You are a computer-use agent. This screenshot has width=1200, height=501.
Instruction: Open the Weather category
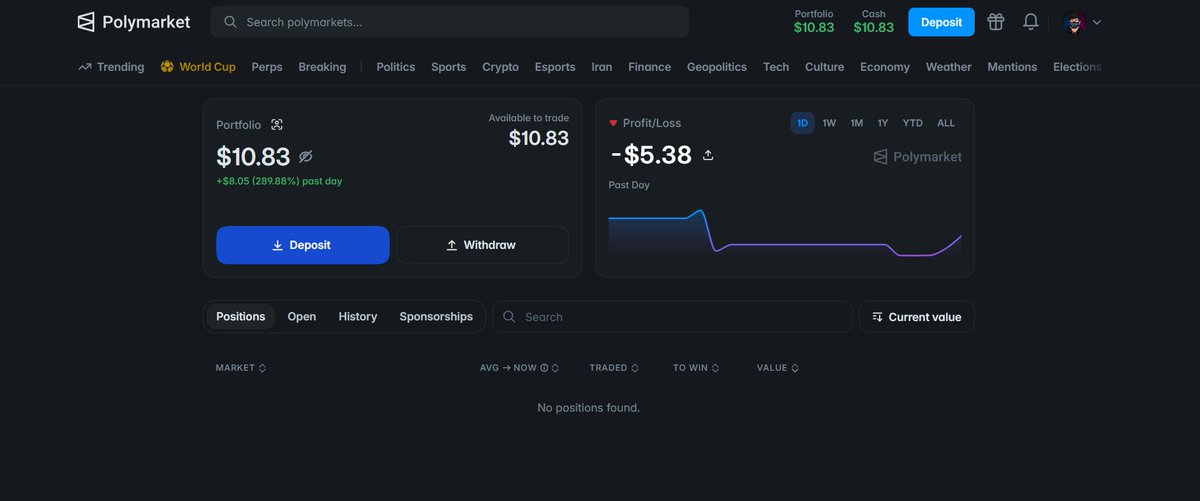coord(949,67)
